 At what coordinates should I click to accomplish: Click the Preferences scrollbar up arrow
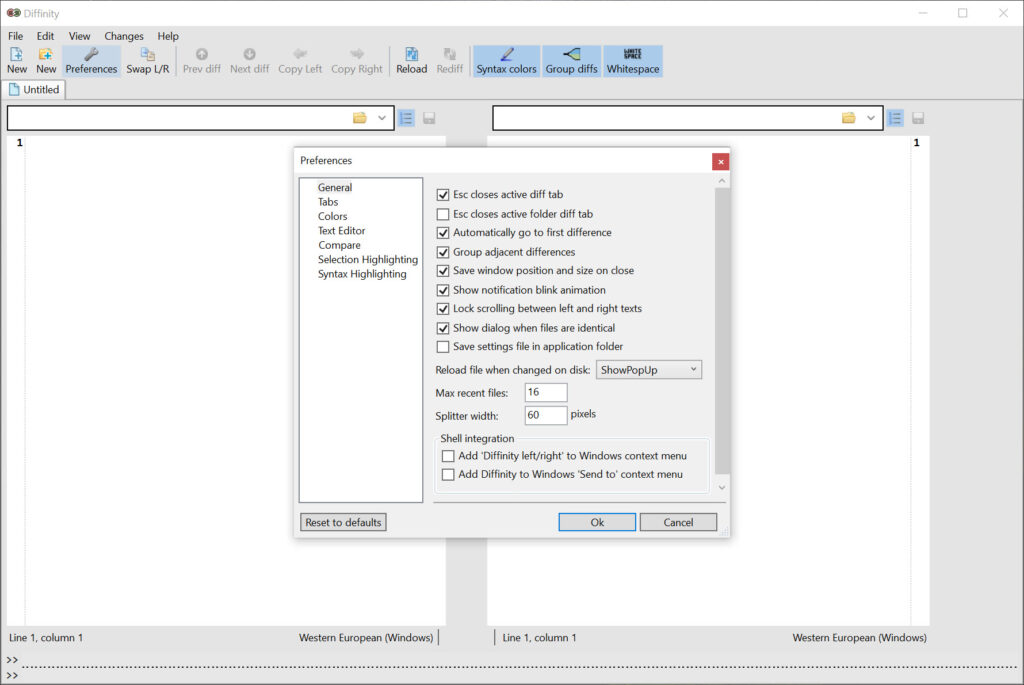click(x=722, y=181)
